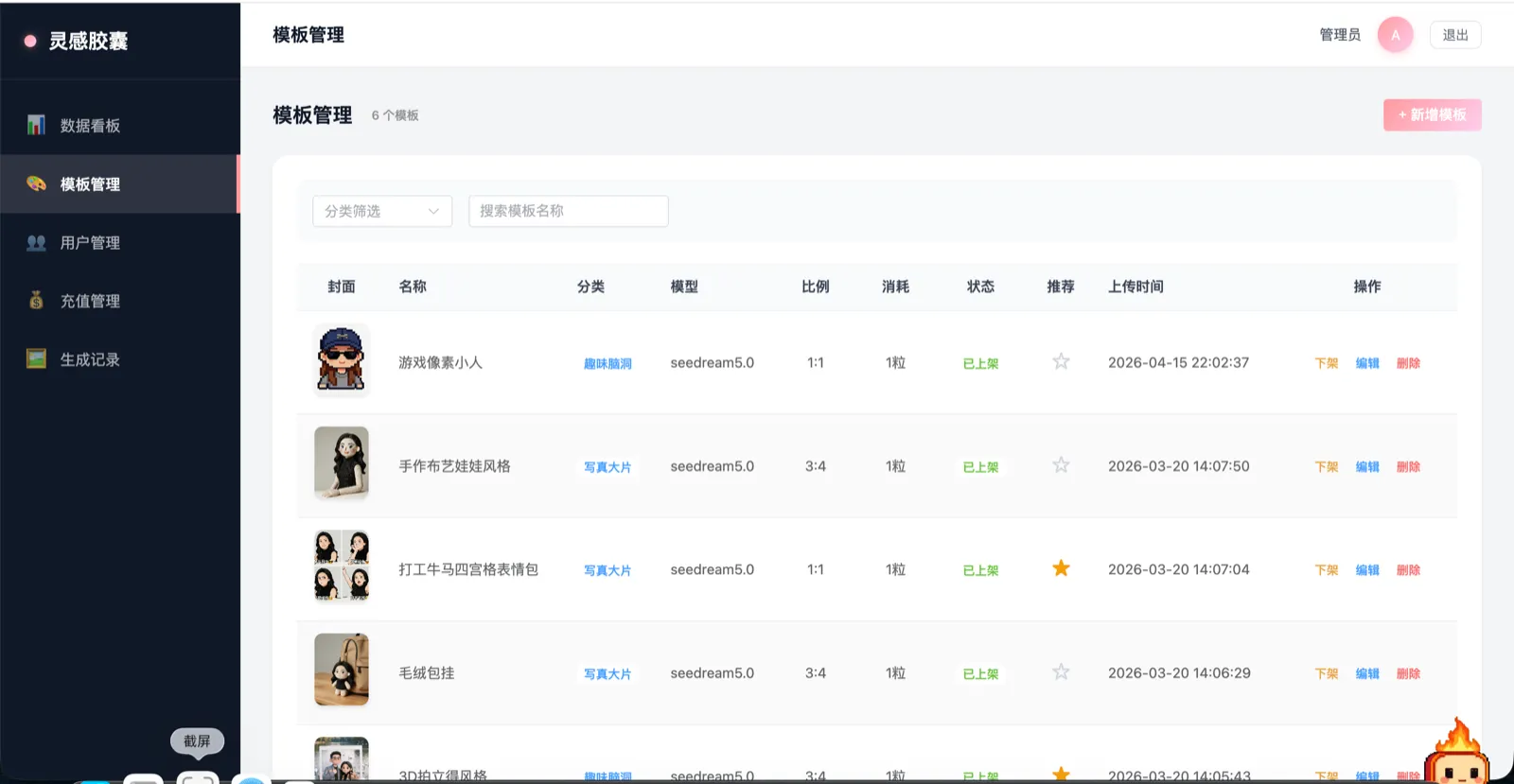Image resolution: width=1514 pixels, height=784 pixels.
Task: Select 模板管理 in the sidebar
Action: 120,184
